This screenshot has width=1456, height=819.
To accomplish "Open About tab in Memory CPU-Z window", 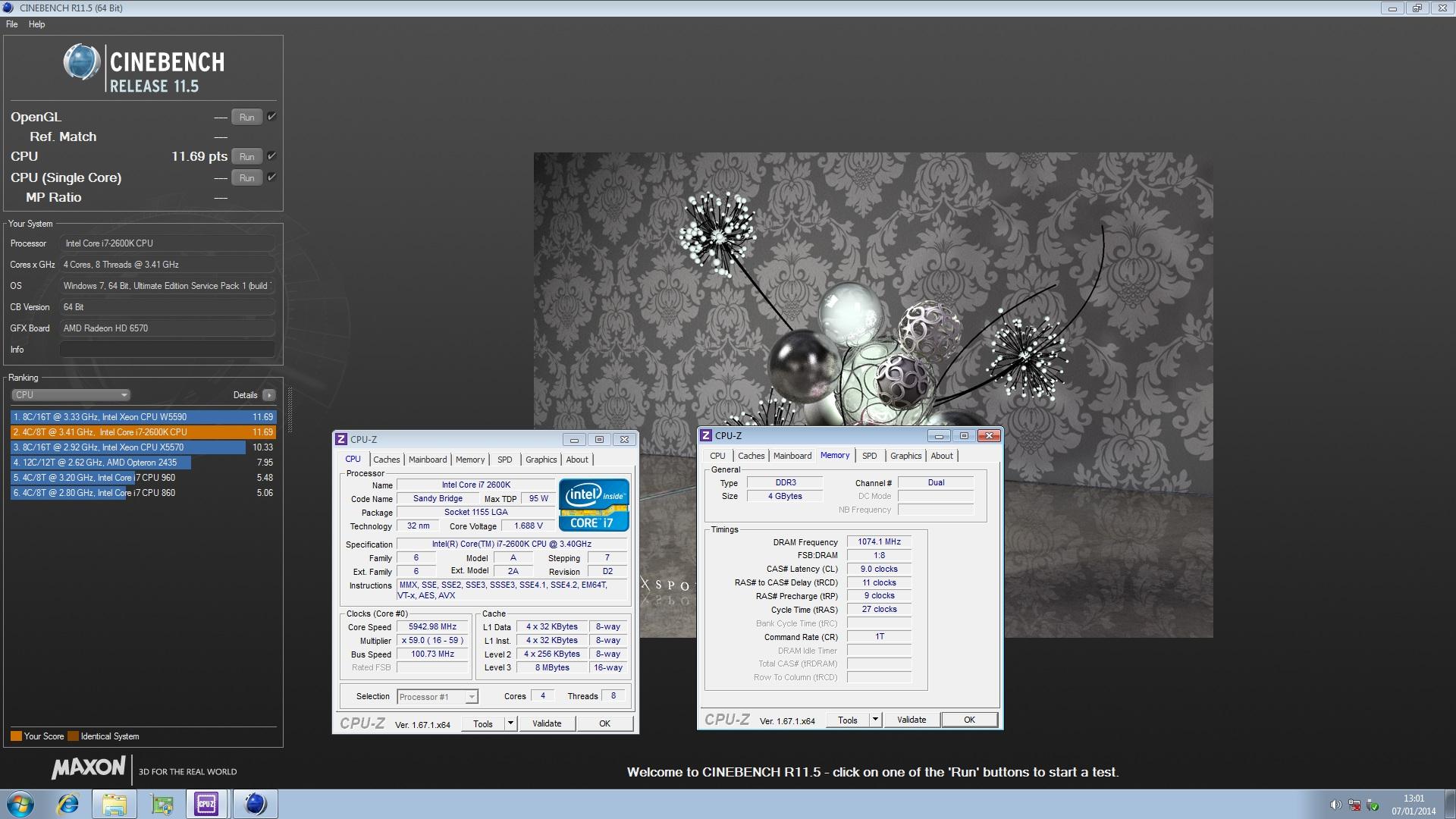I will (942, 456).
